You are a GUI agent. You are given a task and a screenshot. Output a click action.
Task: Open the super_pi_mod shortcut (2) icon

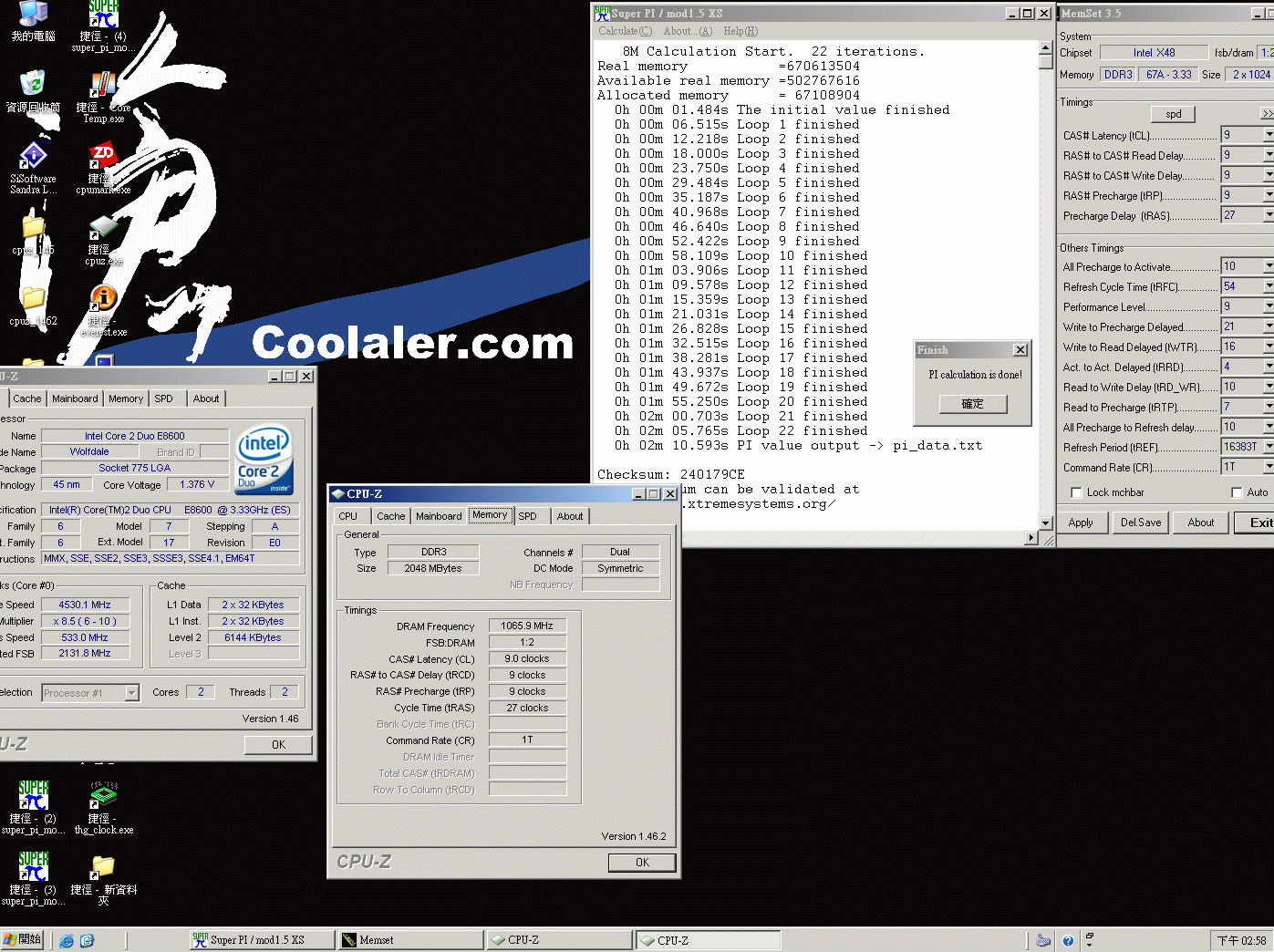click(x=33, y=807)
